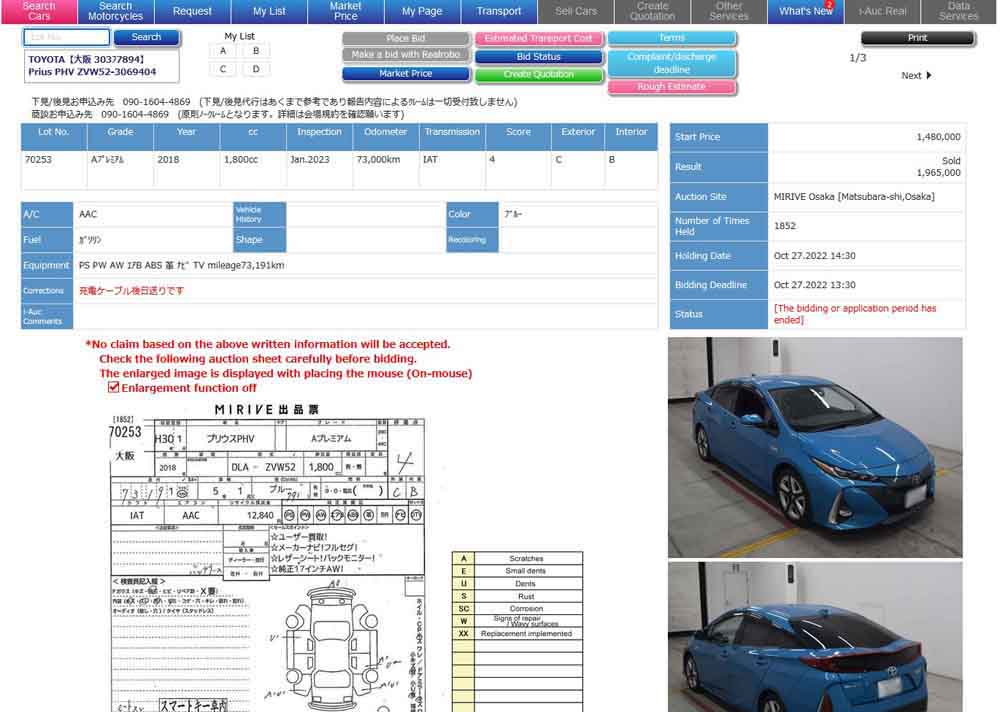
Task: Print this auction page
Action: tap(918, 38)
